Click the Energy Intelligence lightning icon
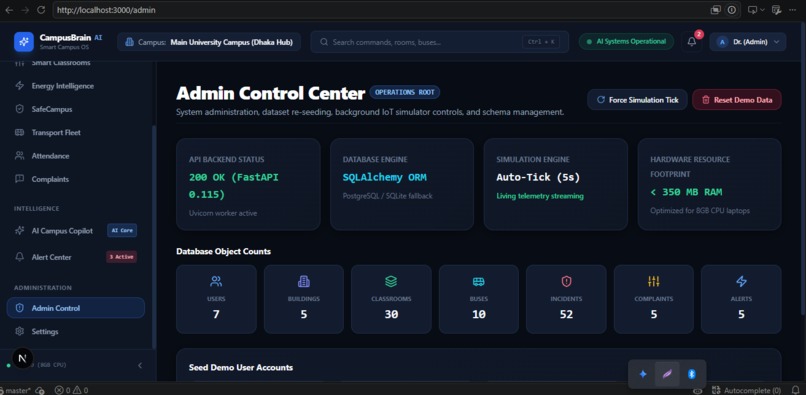This screenshot has height=395, width=806. point(20,86)
